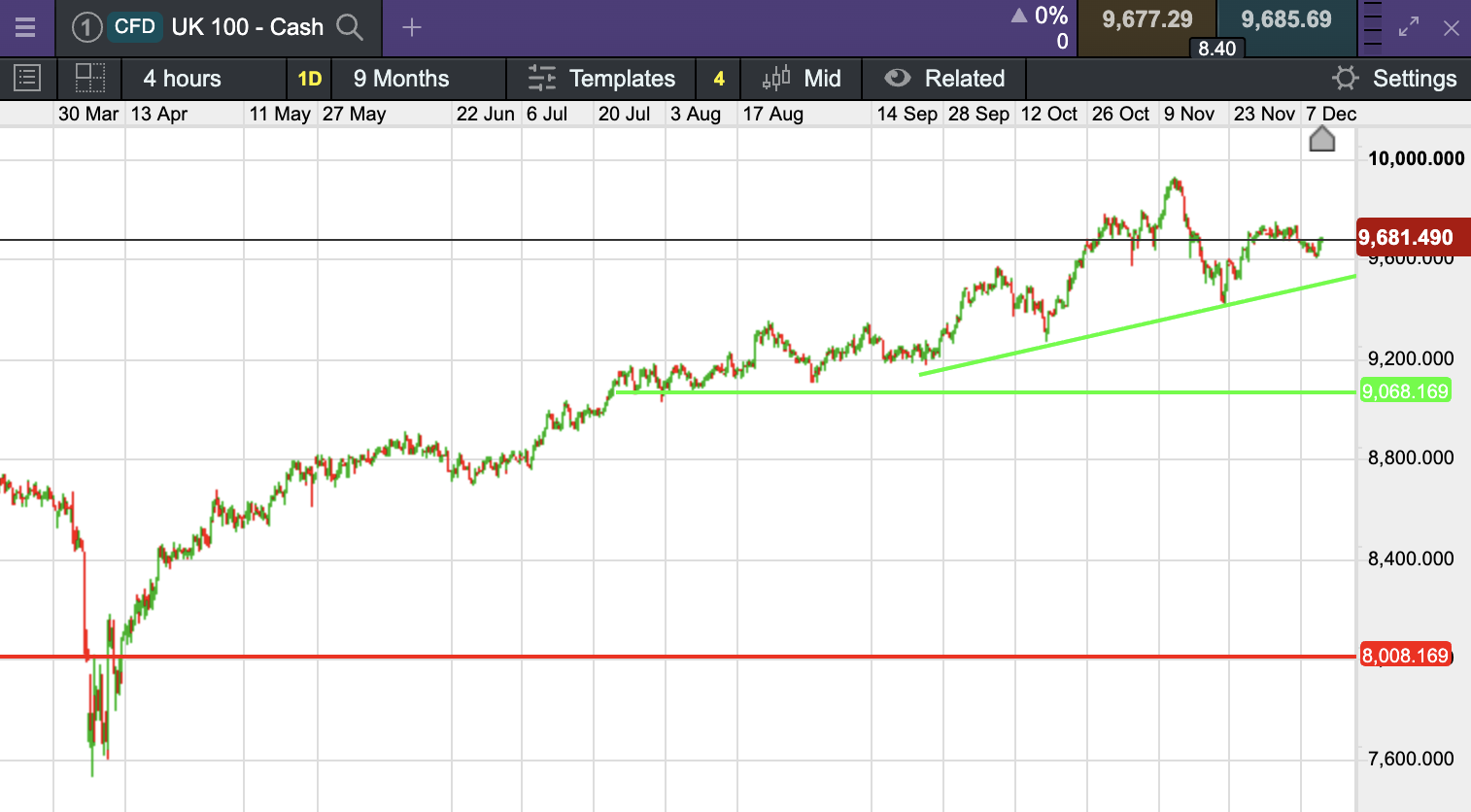Click the circled number 1 chart icon
Image resolution: width=1471 pixels, height=812 pixels.
[x=86, y=27]
